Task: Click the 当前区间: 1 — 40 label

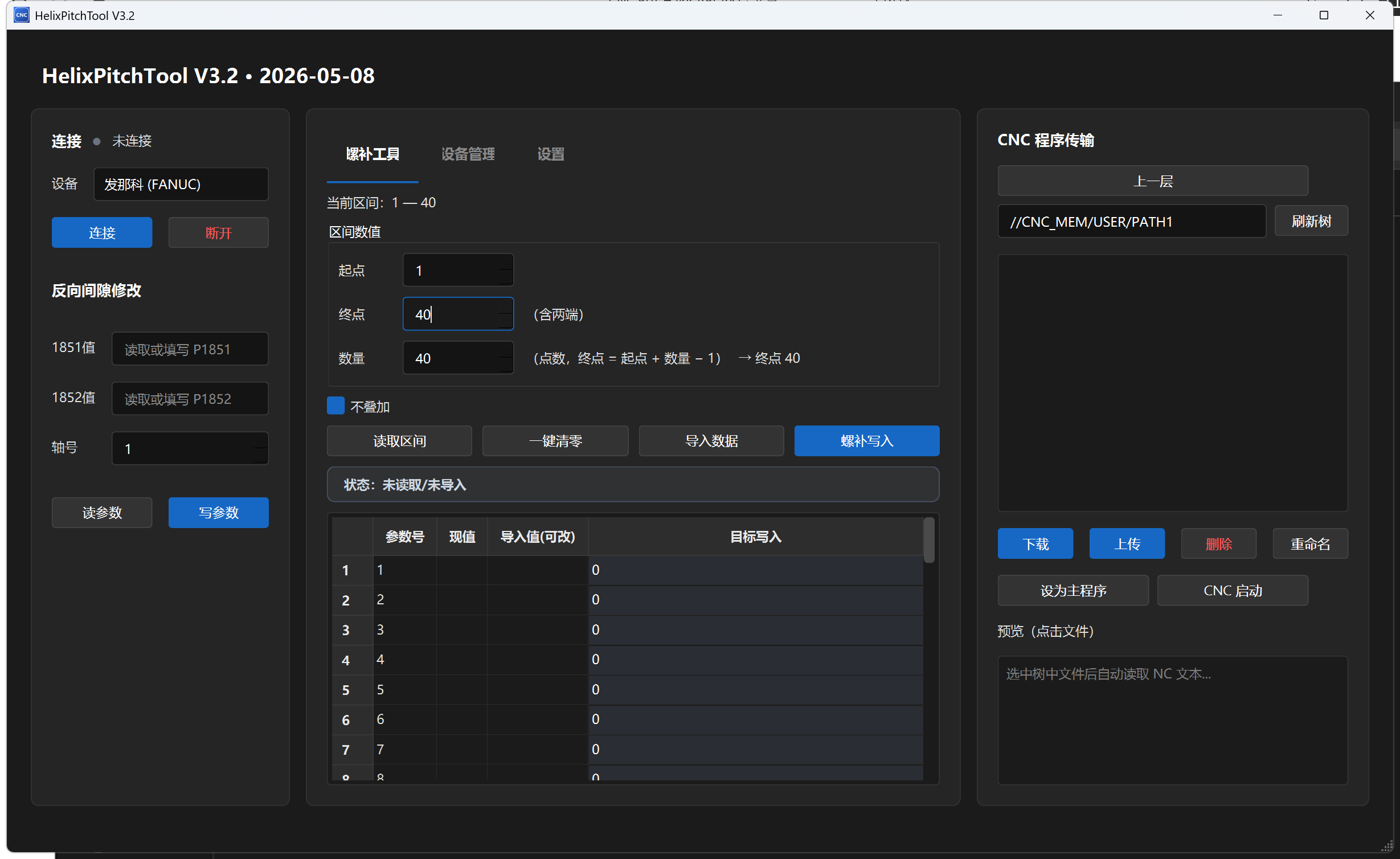Action: 381,203
